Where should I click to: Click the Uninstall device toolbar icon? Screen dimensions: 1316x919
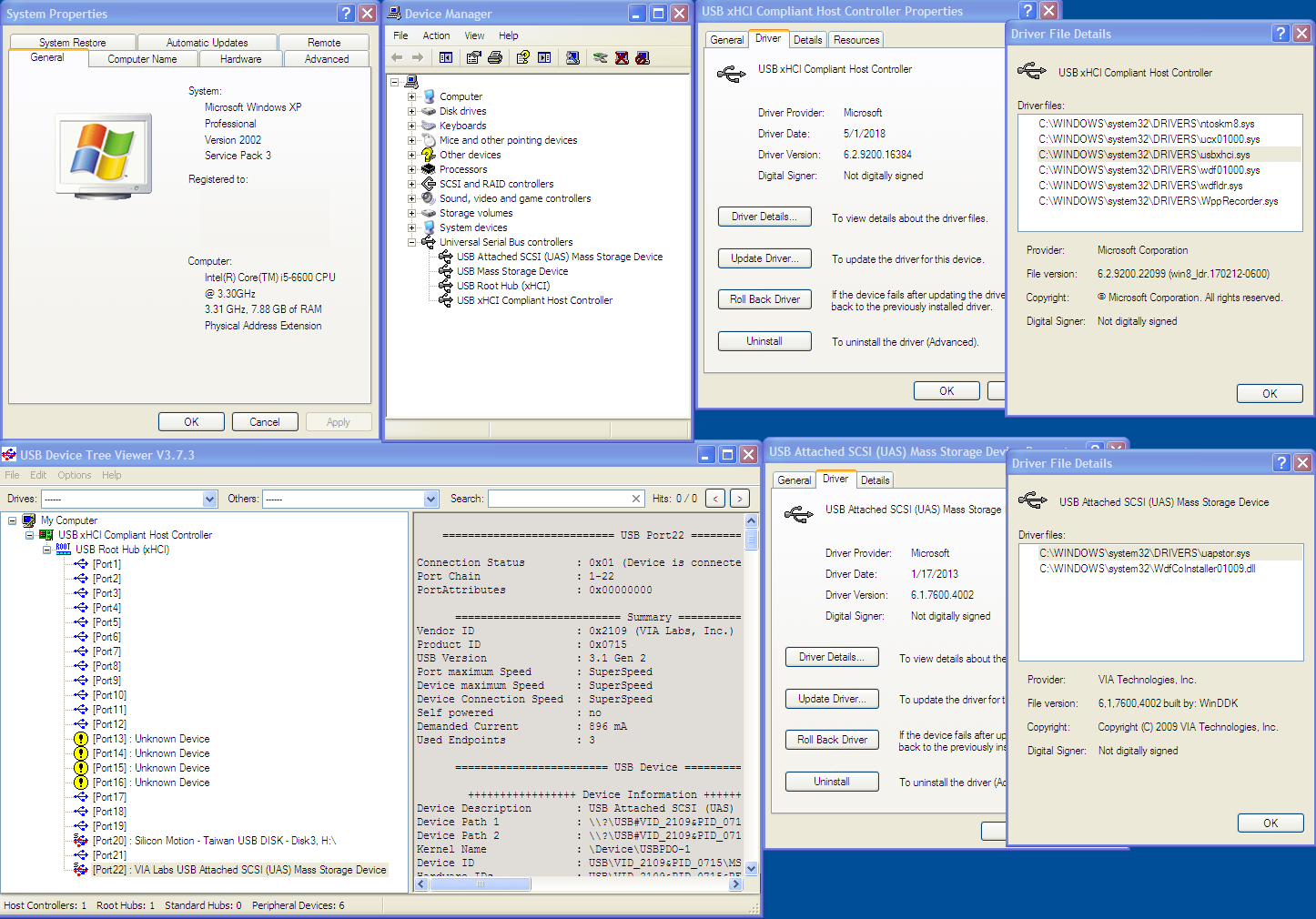(622, 57)
